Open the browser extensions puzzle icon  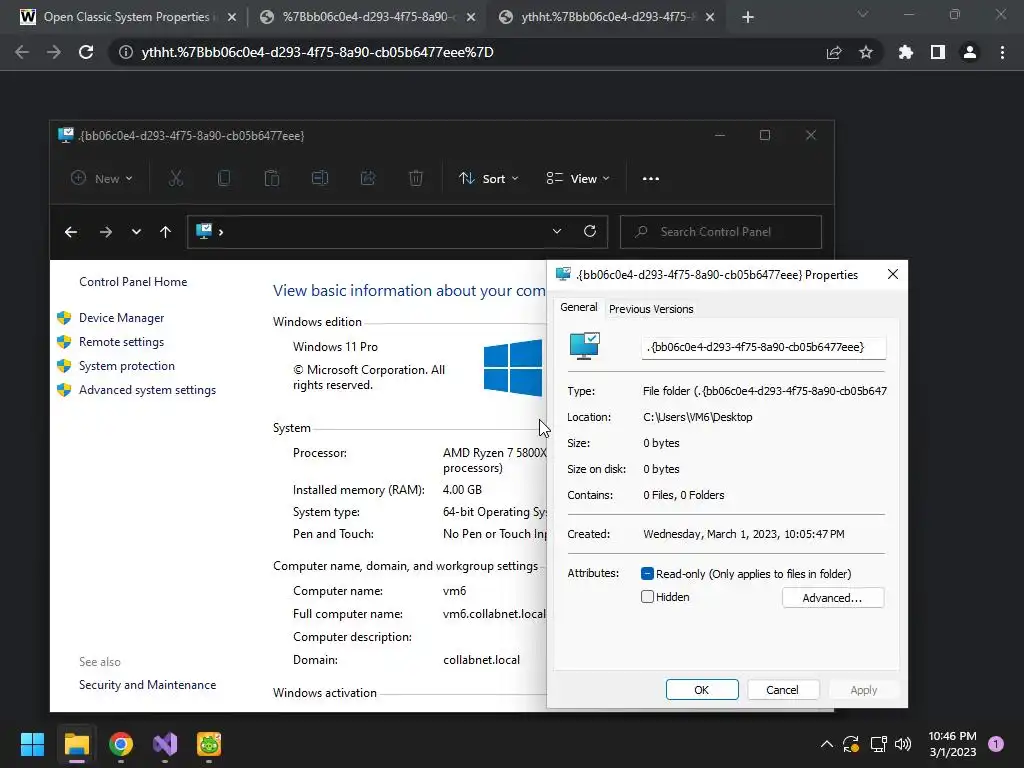(906, 52)
